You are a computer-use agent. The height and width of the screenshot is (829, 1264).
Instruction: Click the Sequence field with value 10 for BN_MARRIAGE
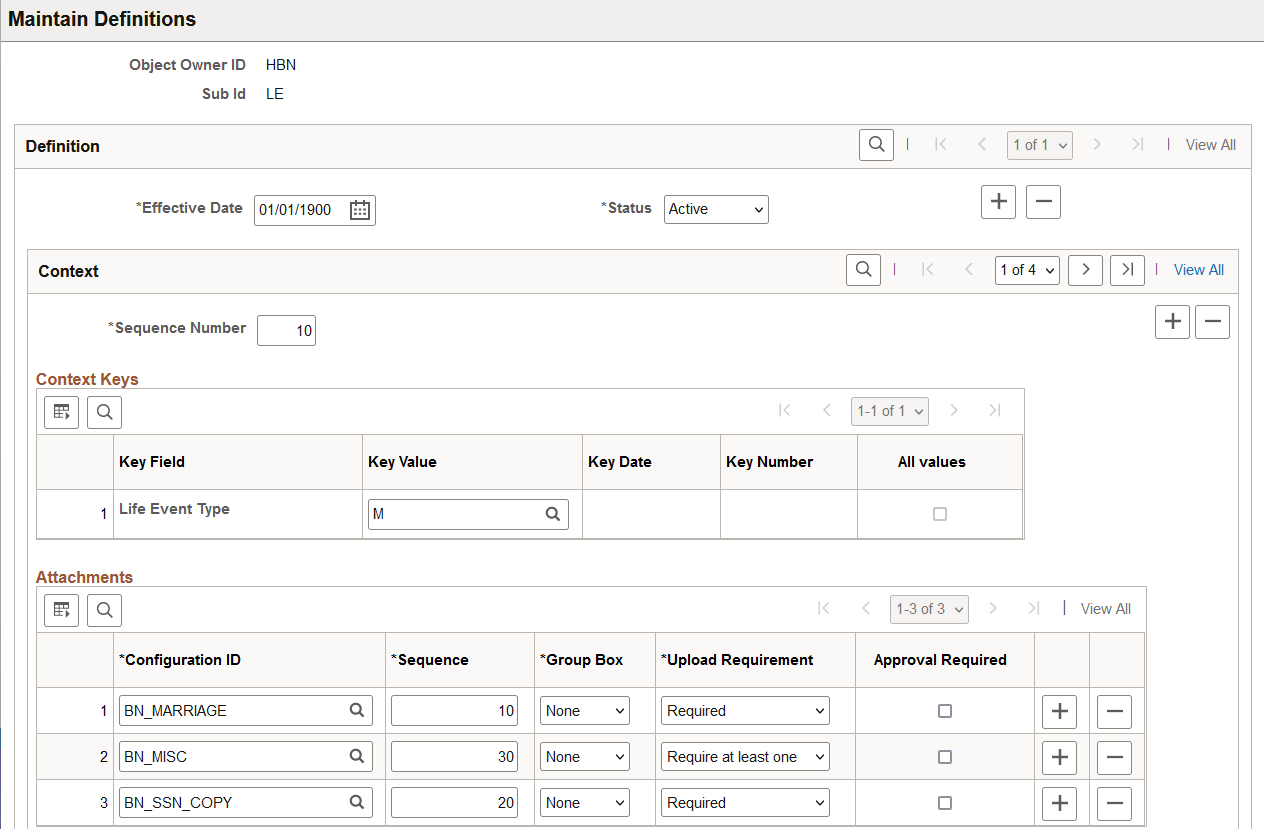(x=455, y=711)
